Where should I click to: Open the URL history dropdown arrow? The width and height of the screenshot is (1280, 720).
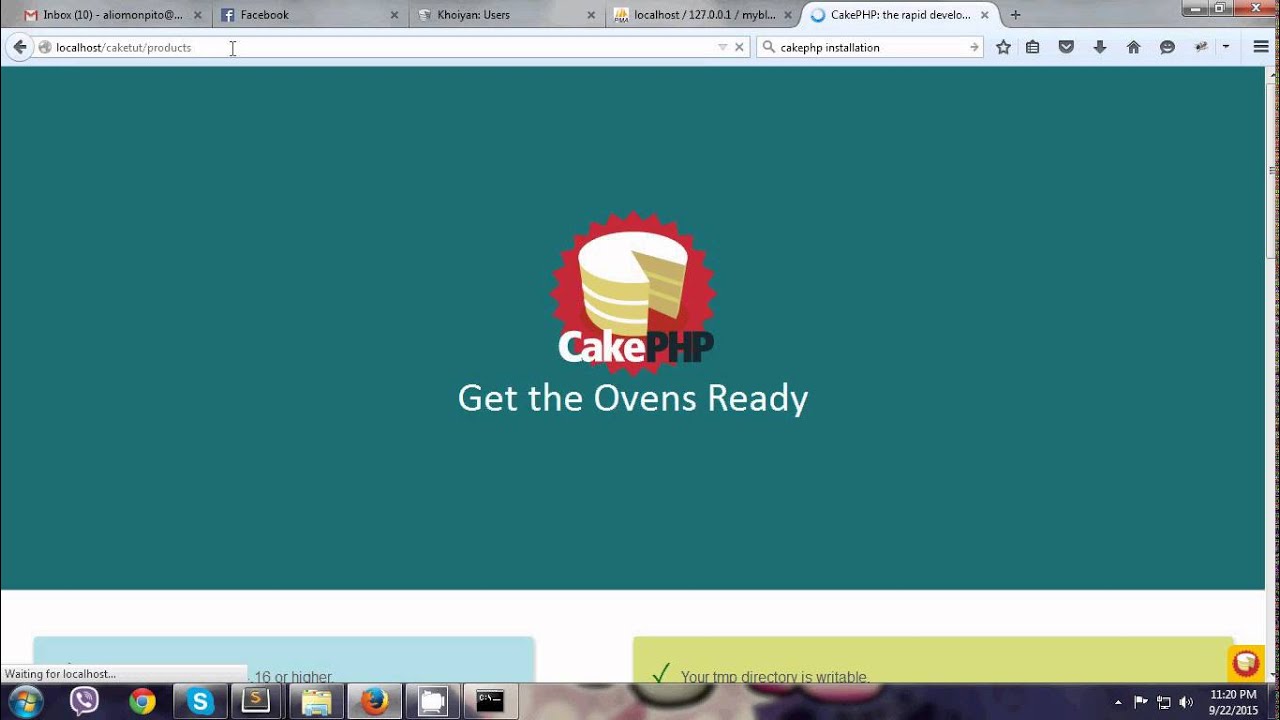(722, 47)
